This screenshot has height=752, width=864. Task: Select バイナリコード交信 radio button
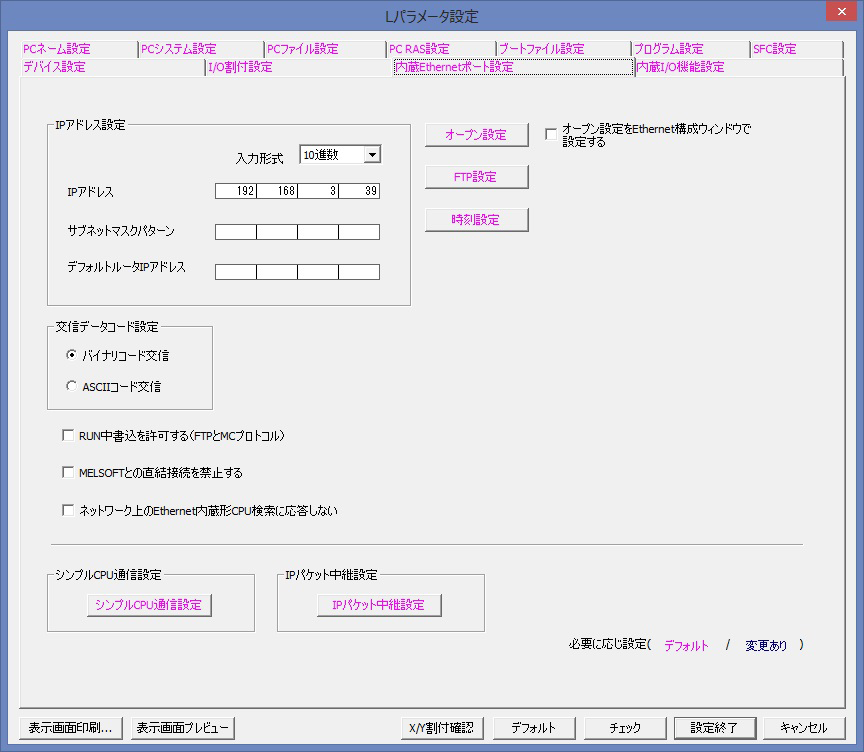(x=71, y=355)
